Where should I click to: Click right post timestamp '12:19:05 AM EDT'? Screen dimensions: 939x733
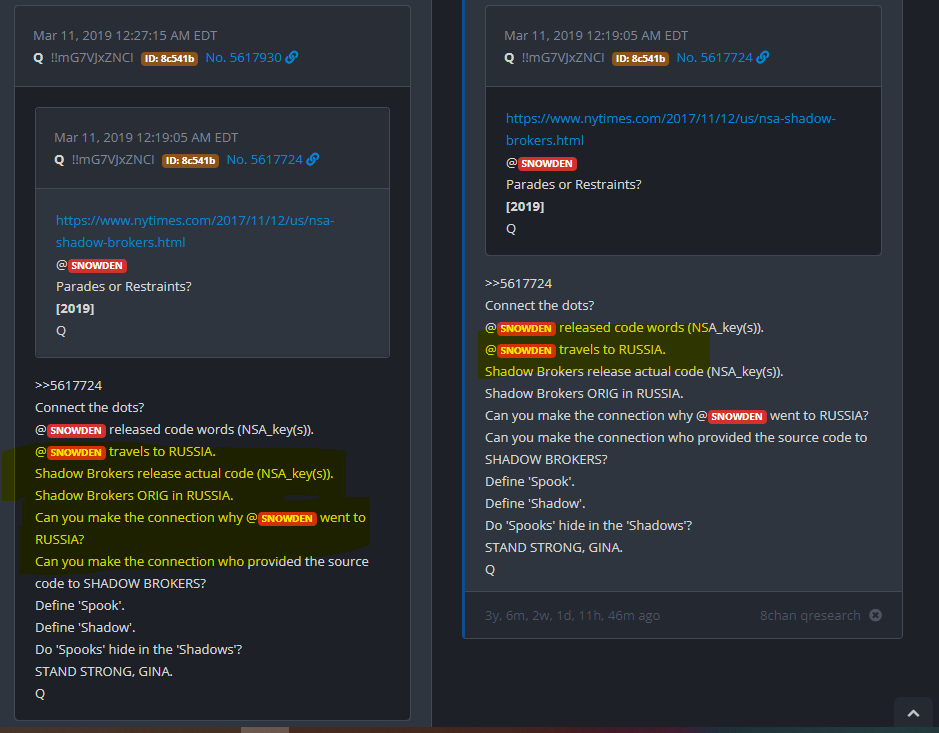pos(596,35)
